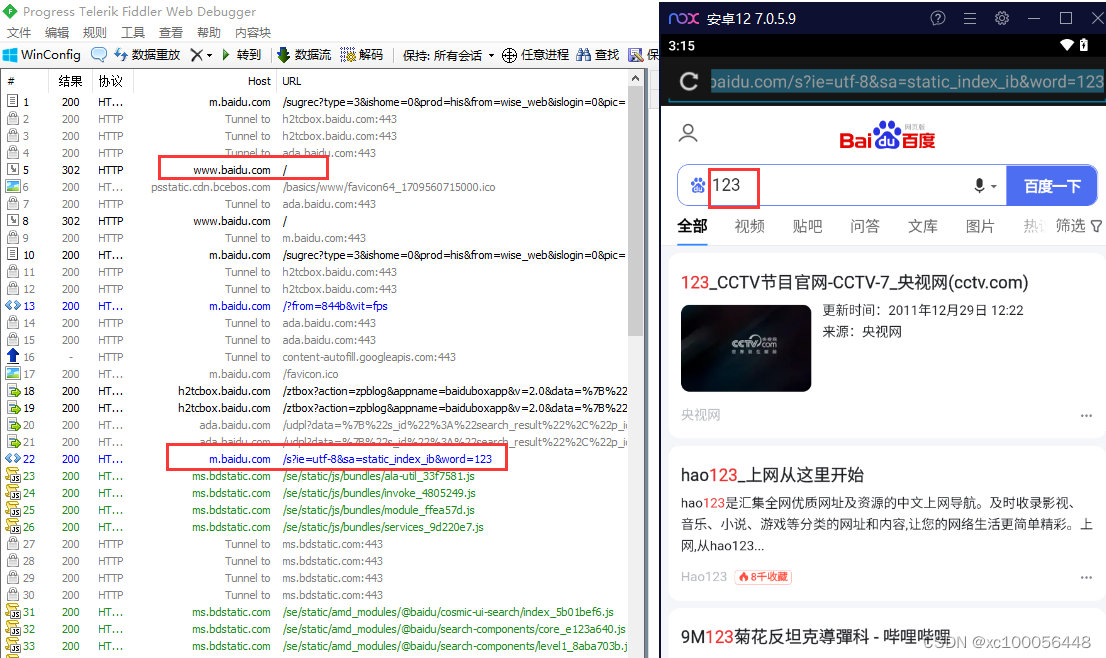Sort sessions by the 结果 column header
The image size is (1106, 658).
tap(71, 81)
